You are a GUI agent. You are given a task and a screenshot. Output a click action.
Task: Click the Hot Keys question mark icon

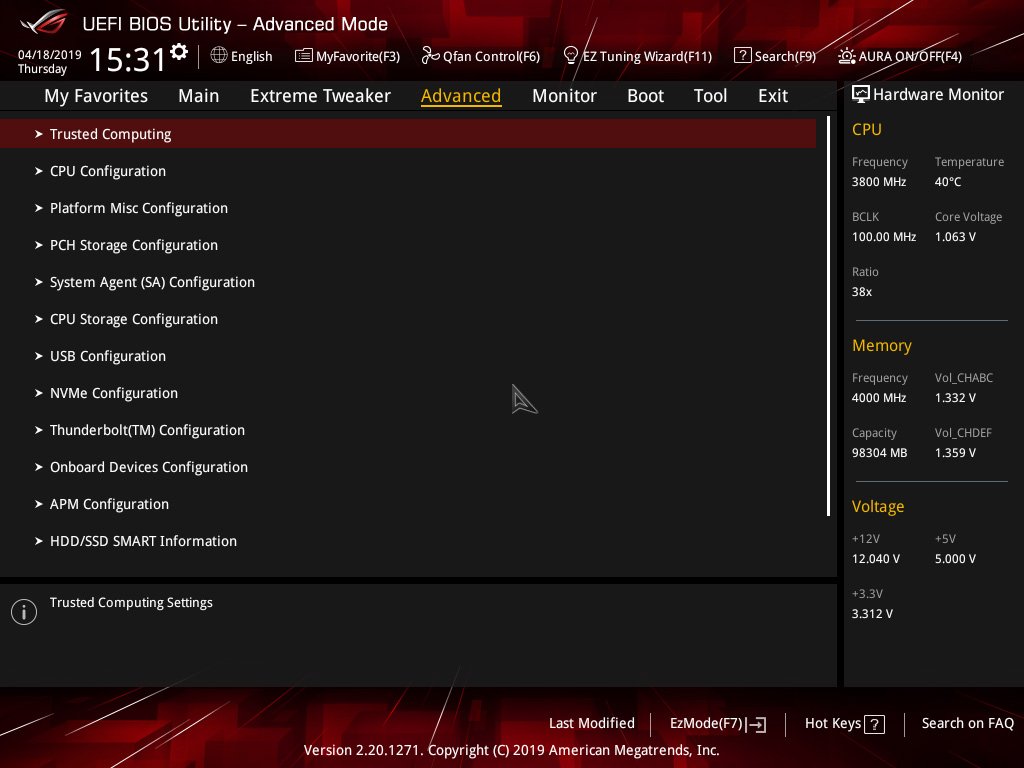point(874,724)
